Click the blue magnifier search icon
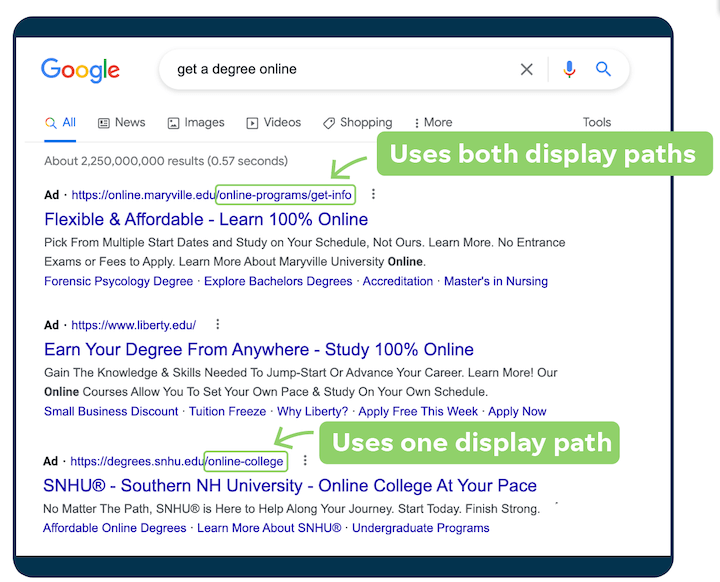 coord(603,69)
